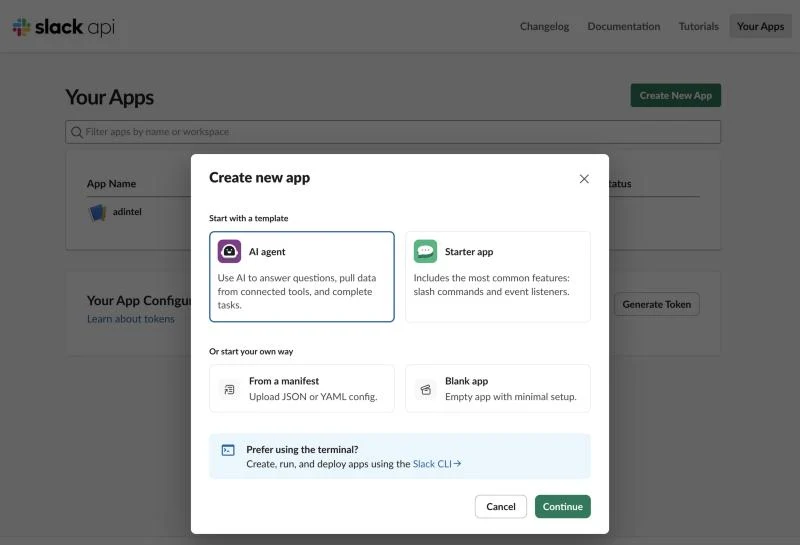
Task: Click the Blank app box icon
Action: [x=426, y=389]
